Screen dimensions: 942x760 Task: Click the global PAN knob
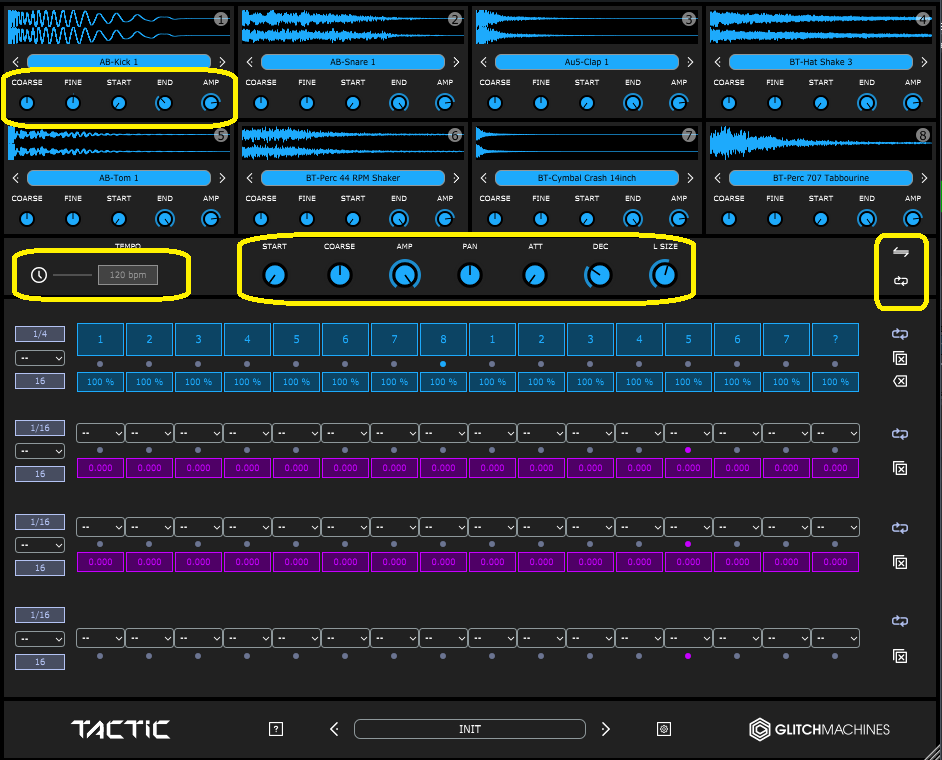point(470,275)
